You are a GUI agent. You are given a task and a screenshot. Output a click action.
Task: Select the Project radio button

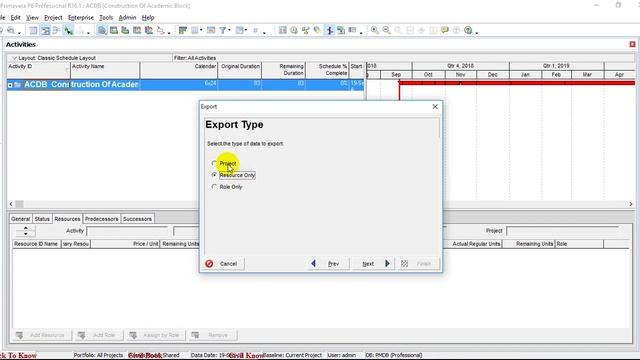214,163
